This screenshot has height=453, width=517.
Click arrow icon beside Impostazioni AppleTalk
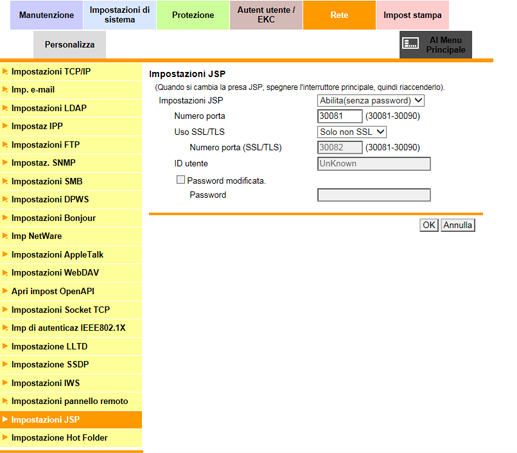5,254
